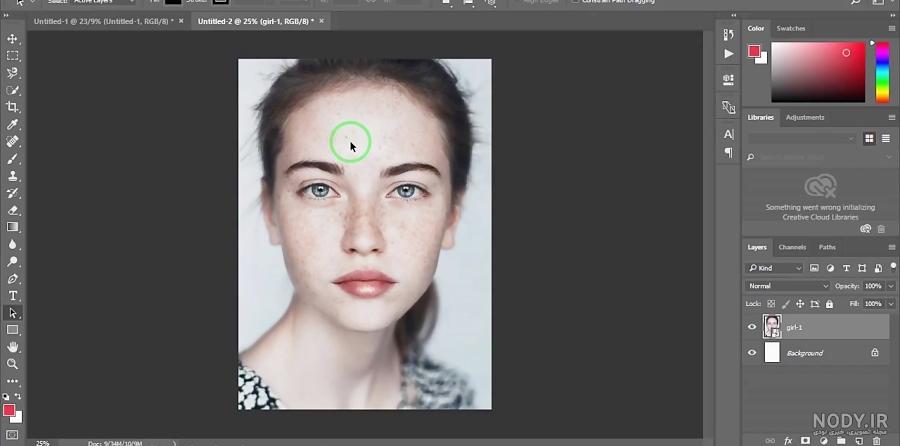Select the Zoom tool

[x=12, y=364]
